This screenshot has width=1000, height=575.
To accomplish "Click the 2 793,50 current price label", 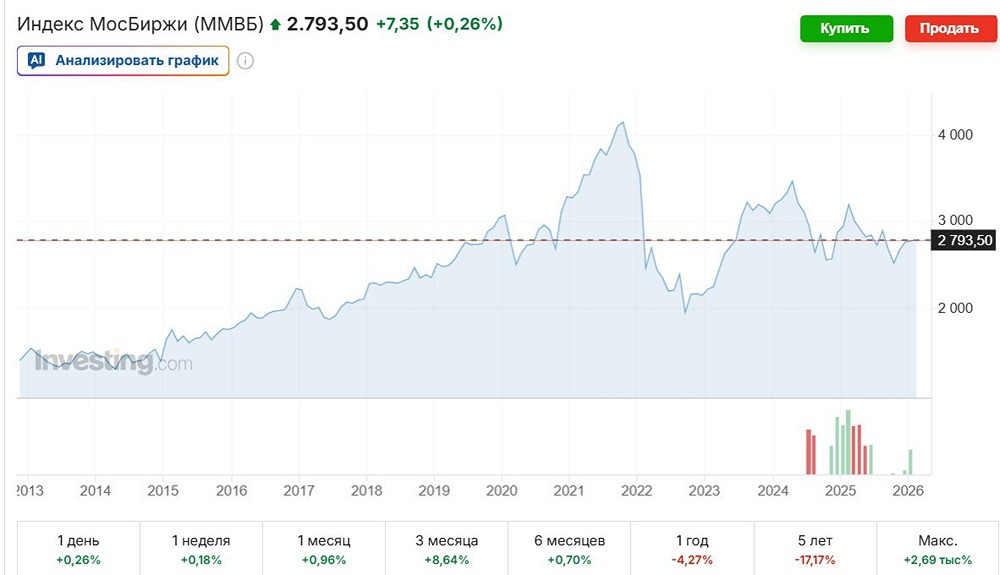I will [x=964, y=240].
